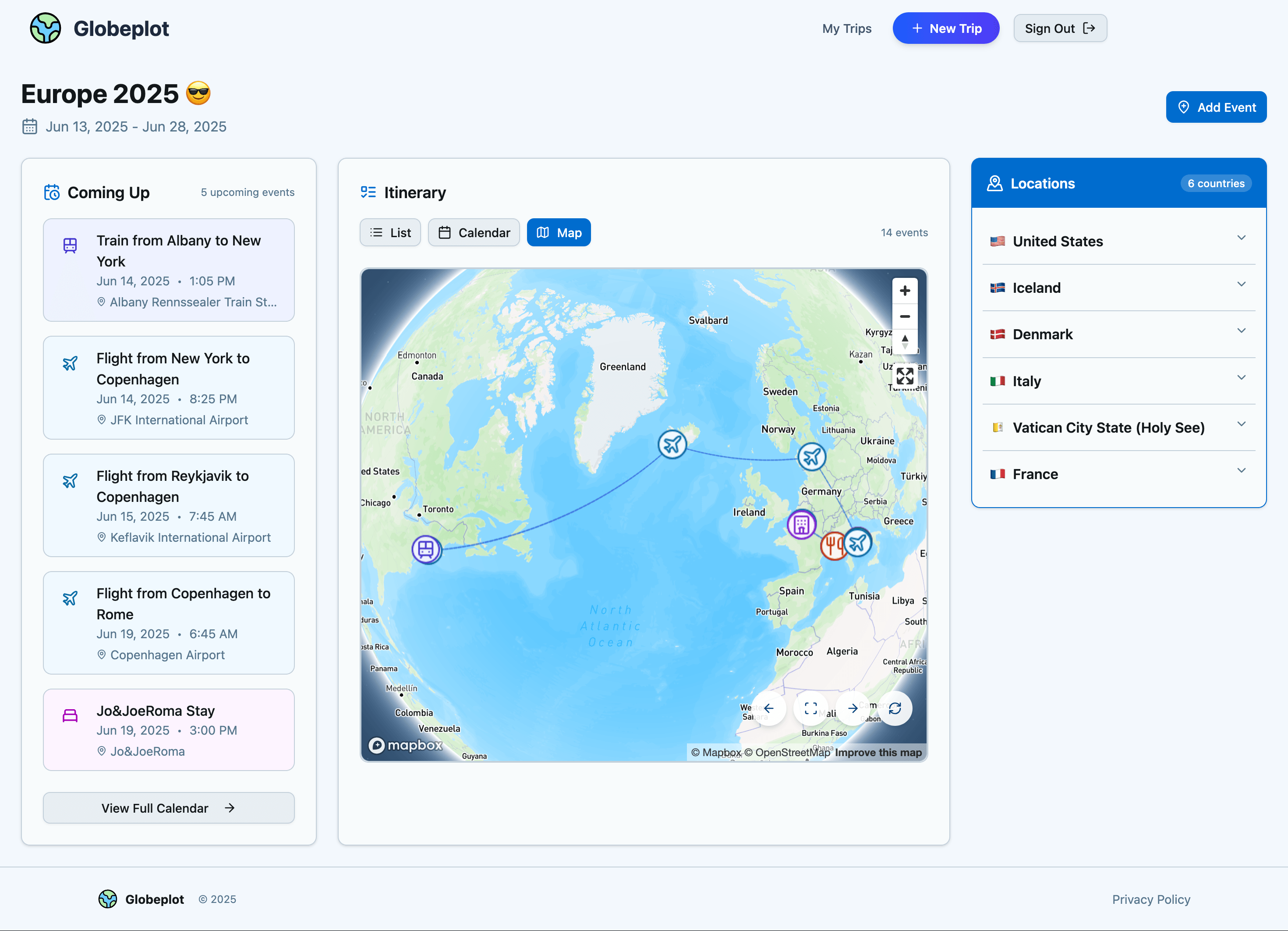This screenshot has height=931, width=1288.
Task: Click View Full Calendar button
Action: (169, 808)
